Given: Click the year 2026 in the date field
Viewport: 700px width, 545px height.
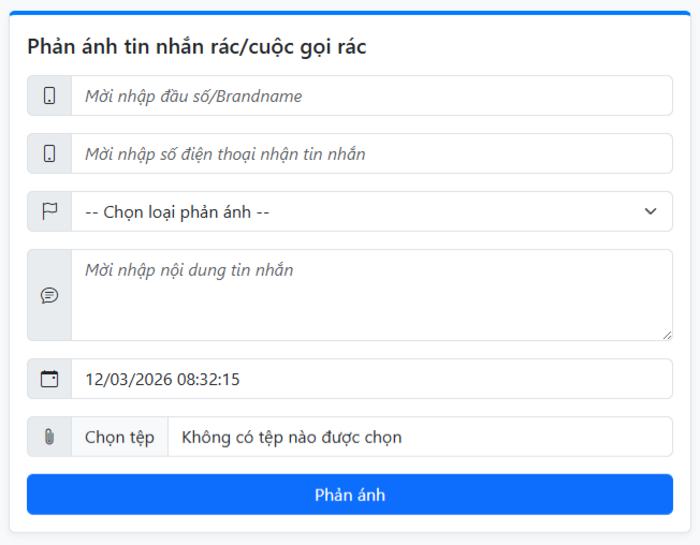Looking at the screenshot, I should pyautogui.click(x=151, y=380).
